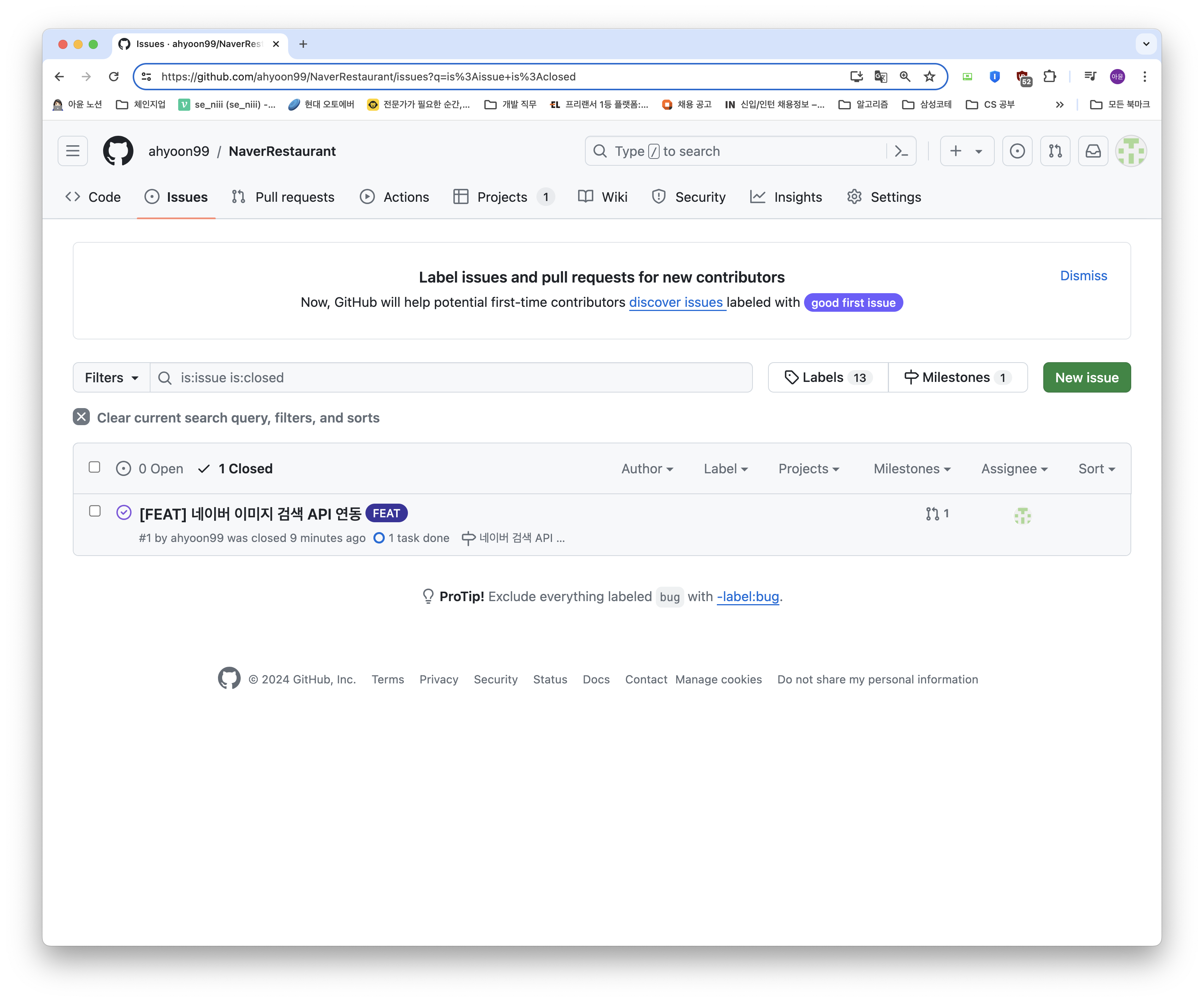This screenshot has width=1204, height=1002.
Task: Clear current search query with X icon
Action: pos(82,417)
